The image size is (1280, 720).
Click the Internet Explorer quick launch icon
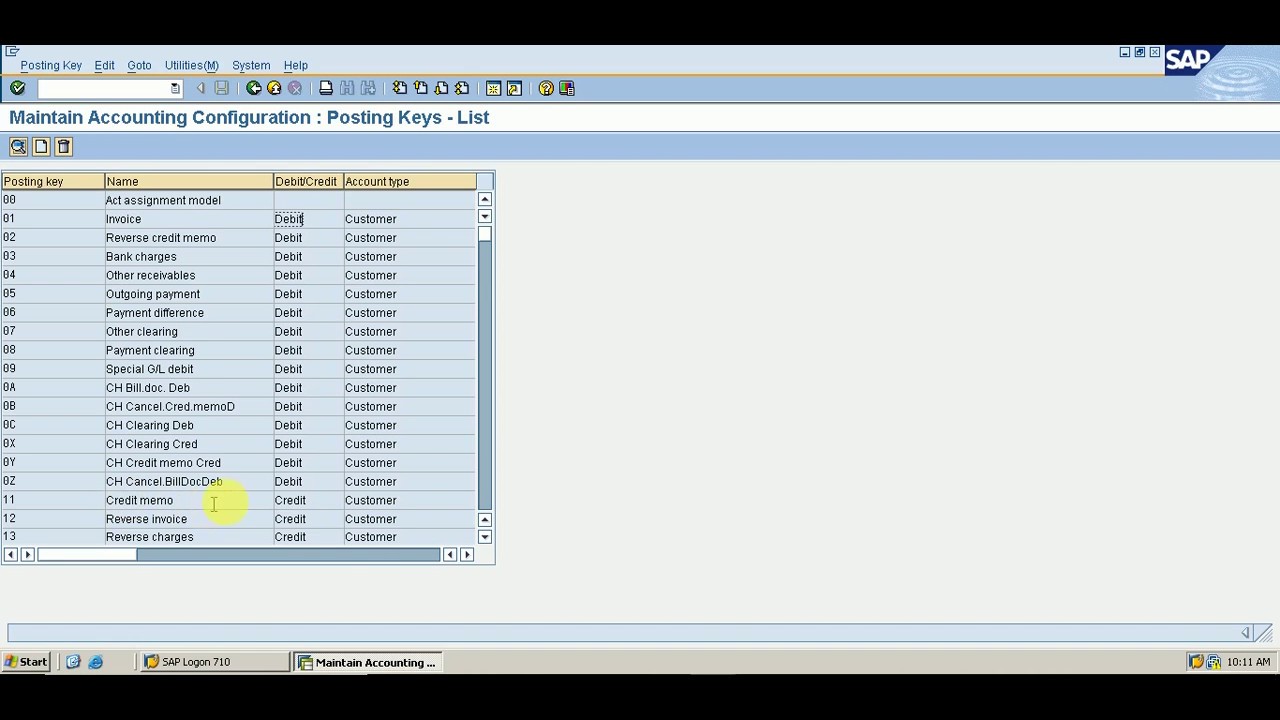[96, 662]
